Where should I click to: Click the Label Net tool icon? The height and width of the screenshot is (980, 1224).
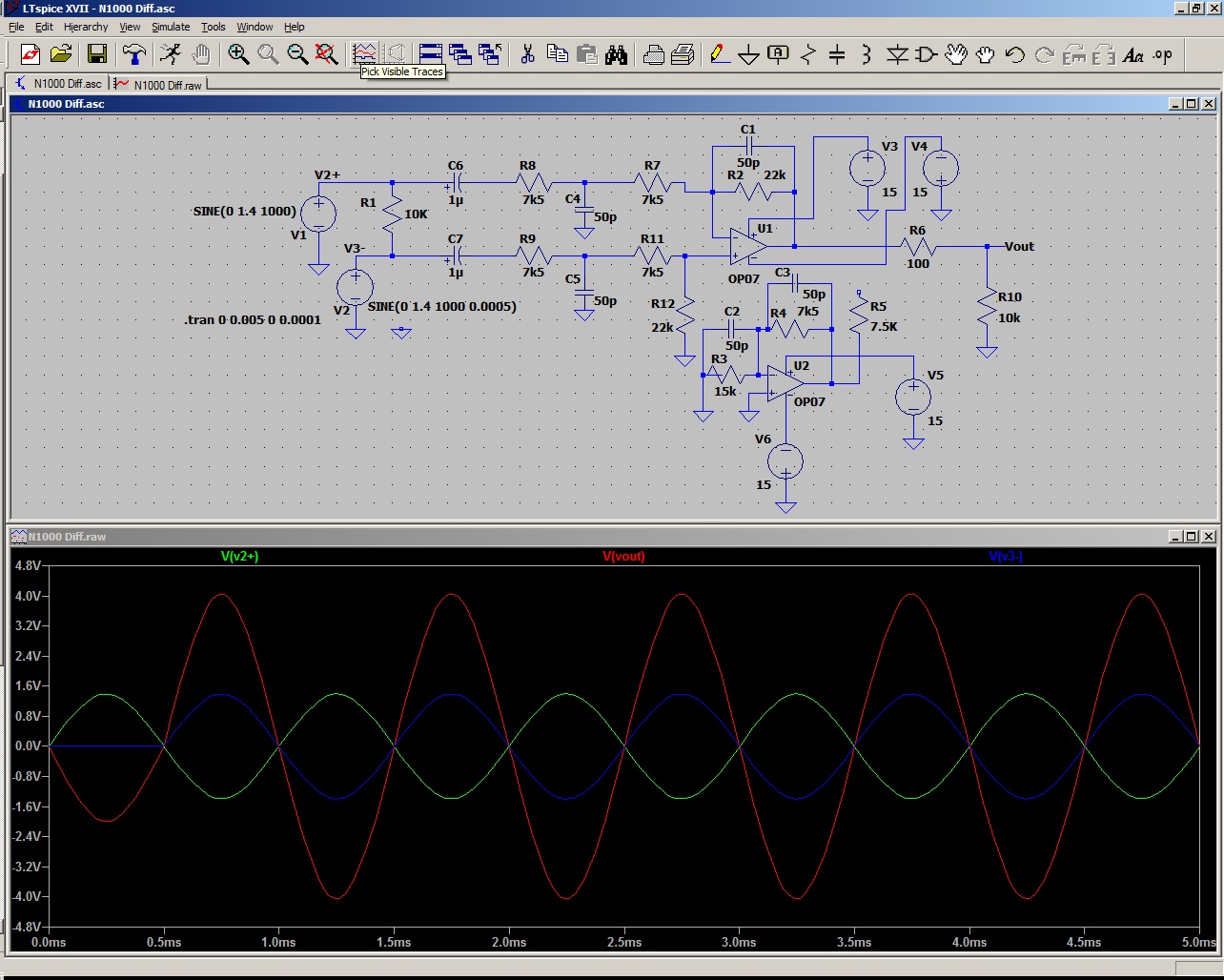(778, 54)
